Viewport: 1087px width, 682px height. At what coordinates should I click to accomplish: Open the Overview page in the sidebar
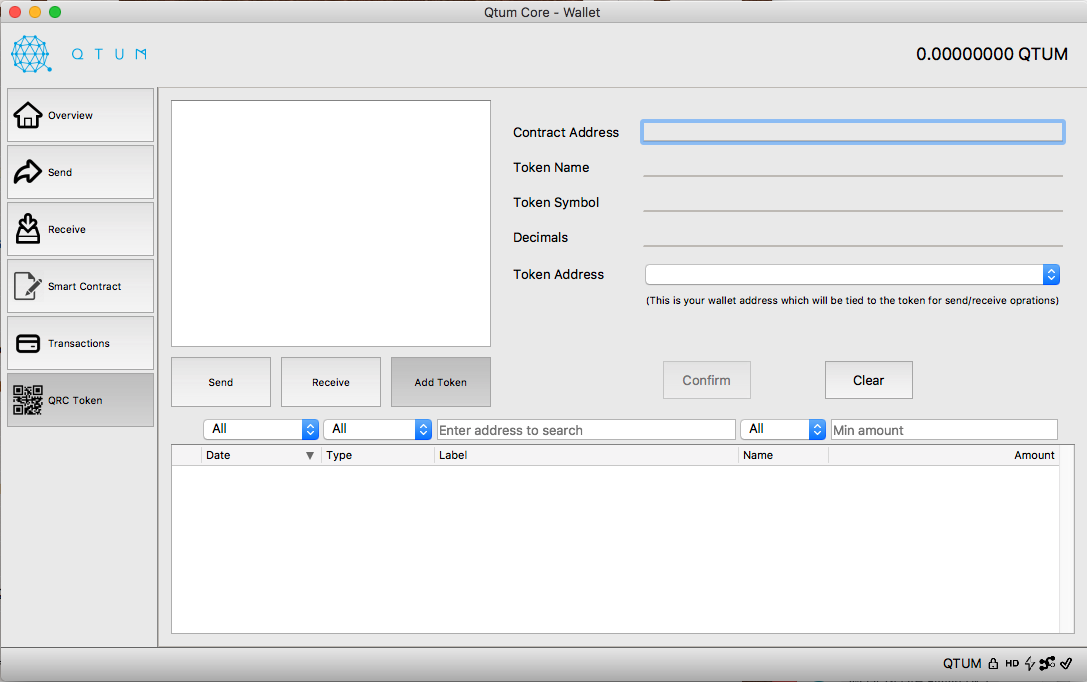(x=80, y=115)
